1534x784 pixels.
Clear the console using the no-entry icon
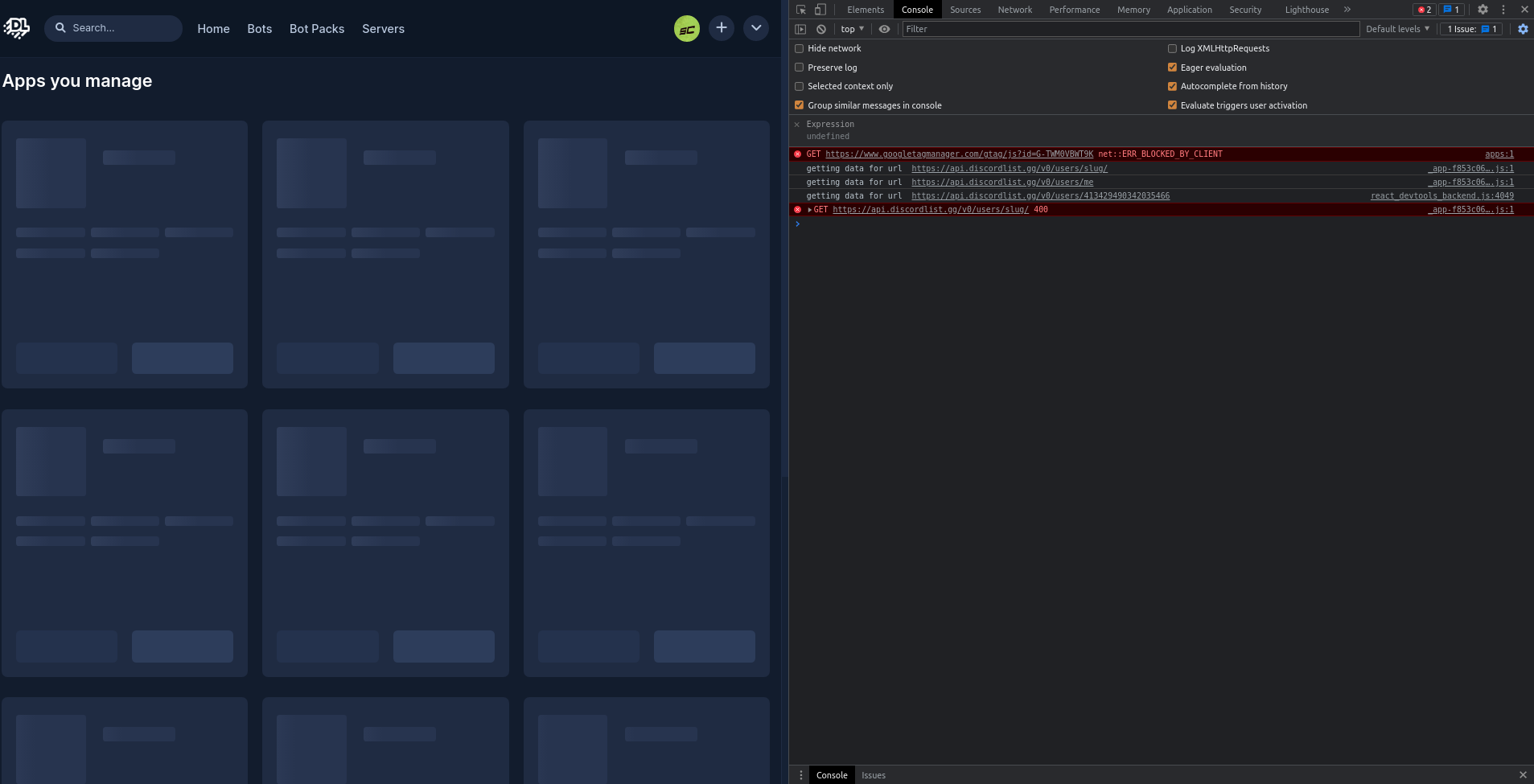[x=820, y=28]
